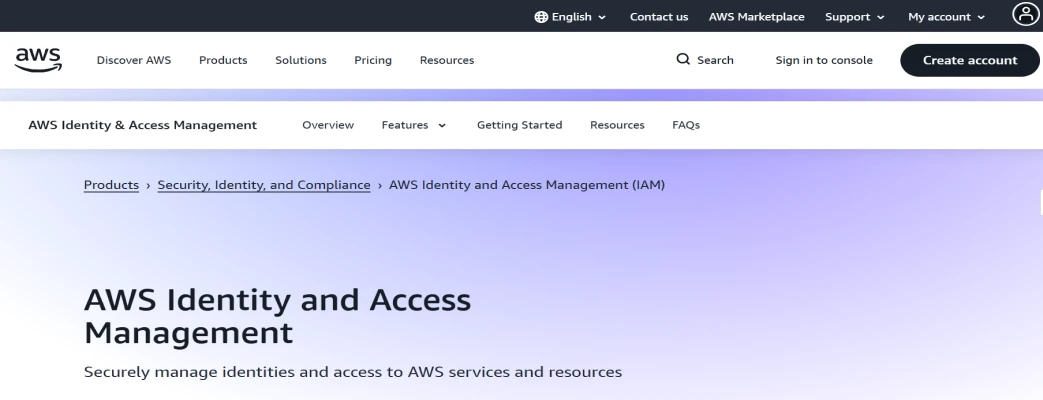1043x400 pixels.
Task: Open the Pricing menu
Action: 372,60
